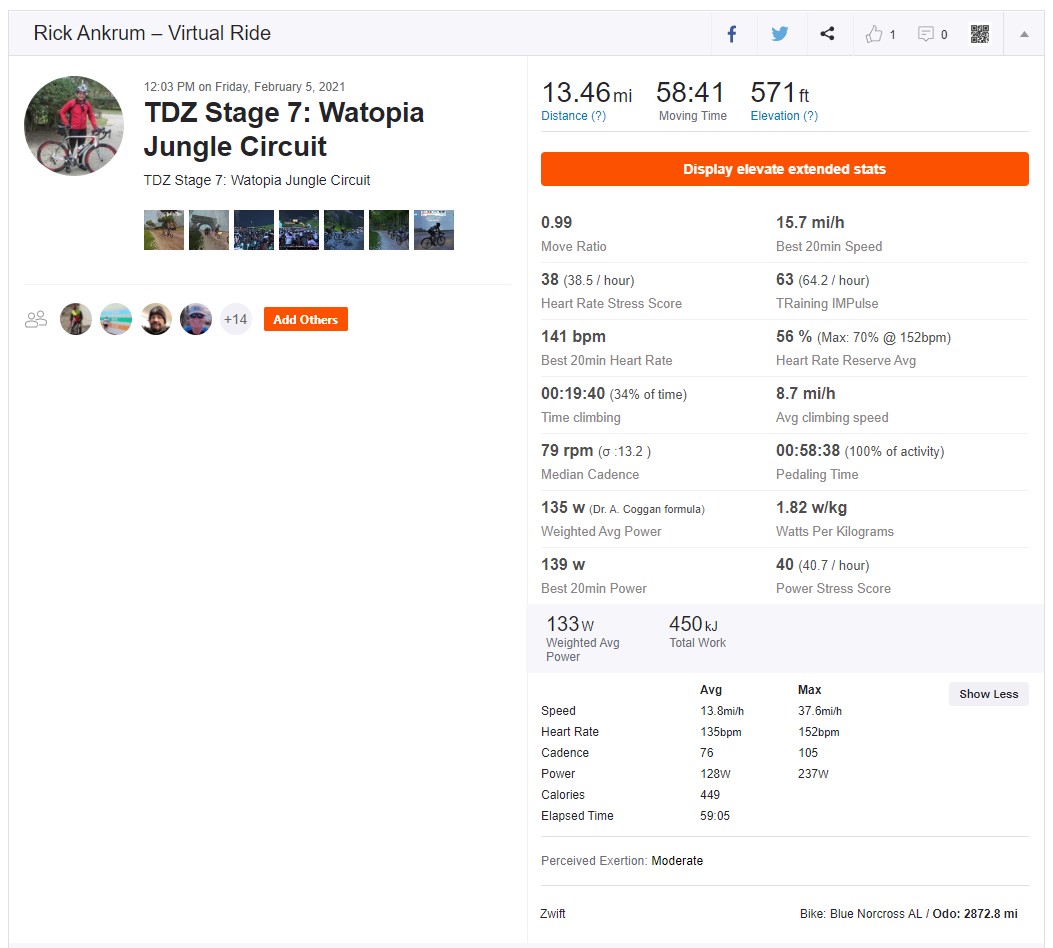The width and height of the screenshot is (1053, 948).
Task: Share activity on Facebook icon
Action: tap(732, 34)
